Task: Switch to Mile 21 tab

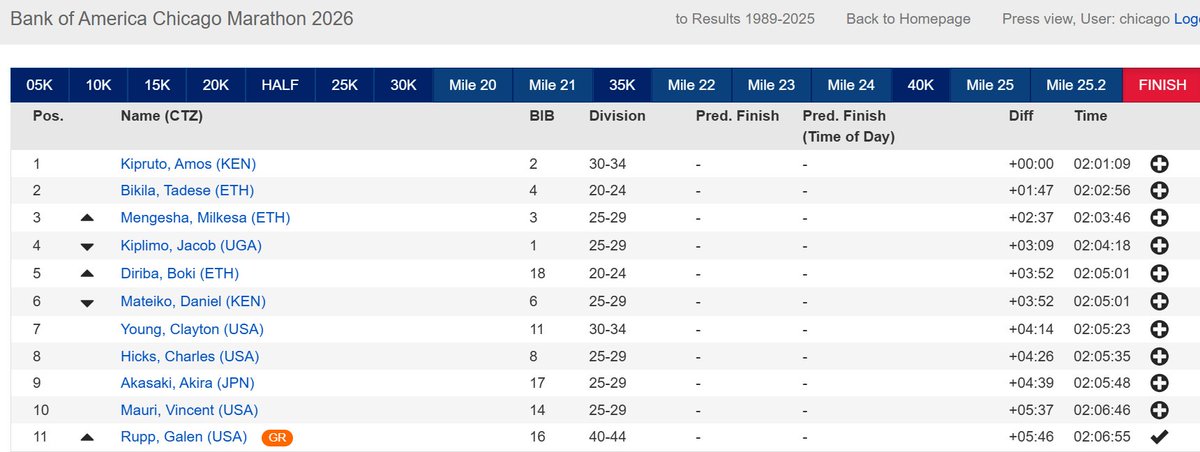Action: click(553, 85)
